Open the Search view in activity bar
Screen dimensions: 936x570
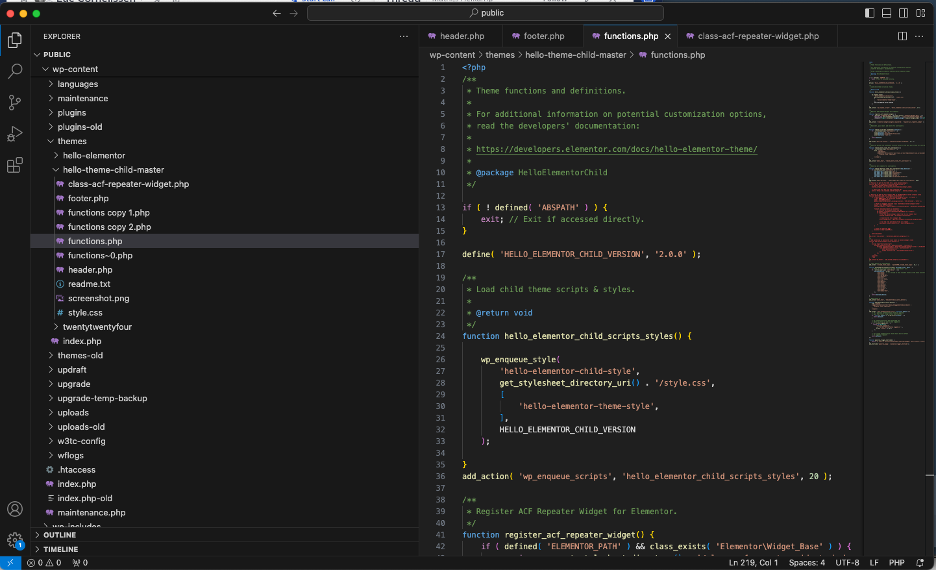(x=15, y=72)
